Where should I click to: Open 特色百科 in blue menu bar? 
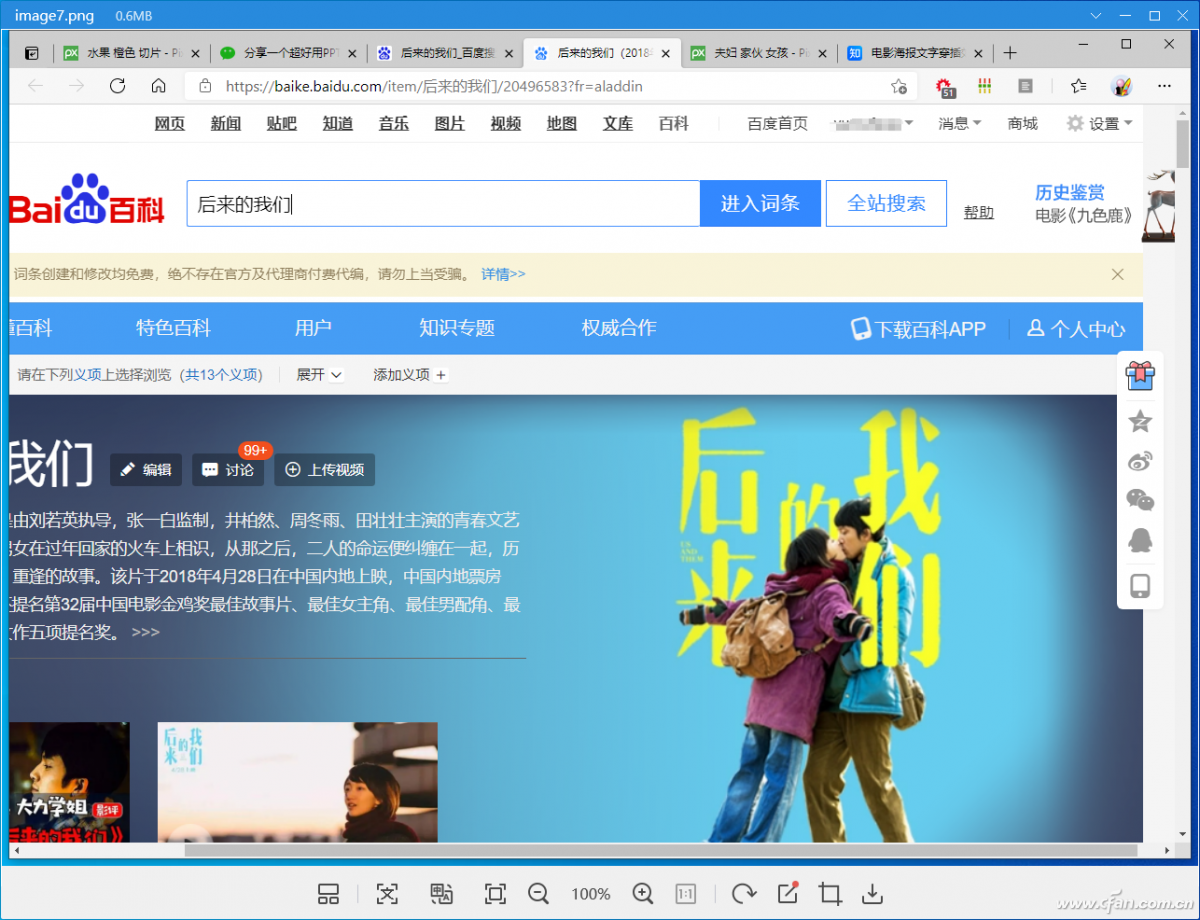[174, 328]
